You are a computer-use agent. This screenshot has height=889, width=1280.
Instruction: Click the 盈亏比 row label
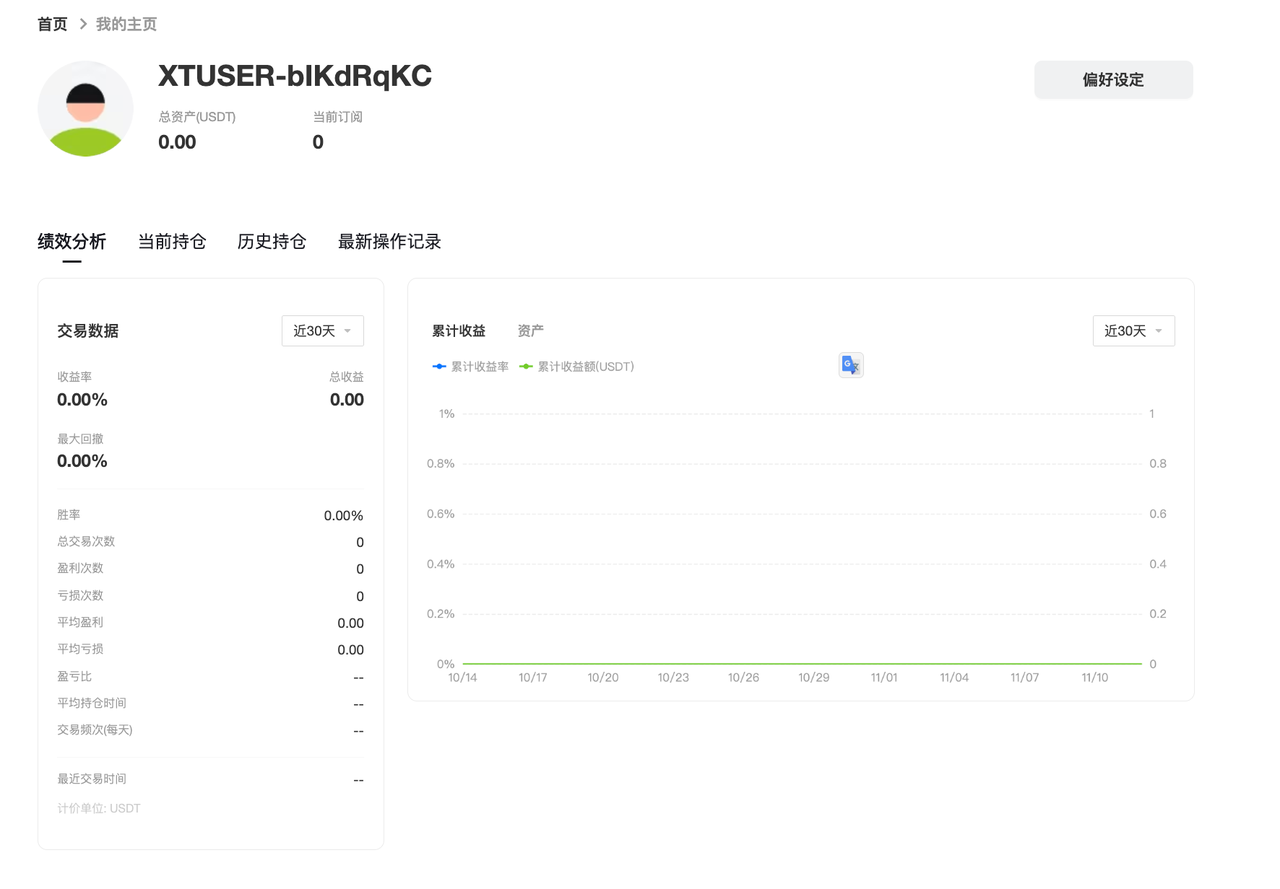pos(75,677)
